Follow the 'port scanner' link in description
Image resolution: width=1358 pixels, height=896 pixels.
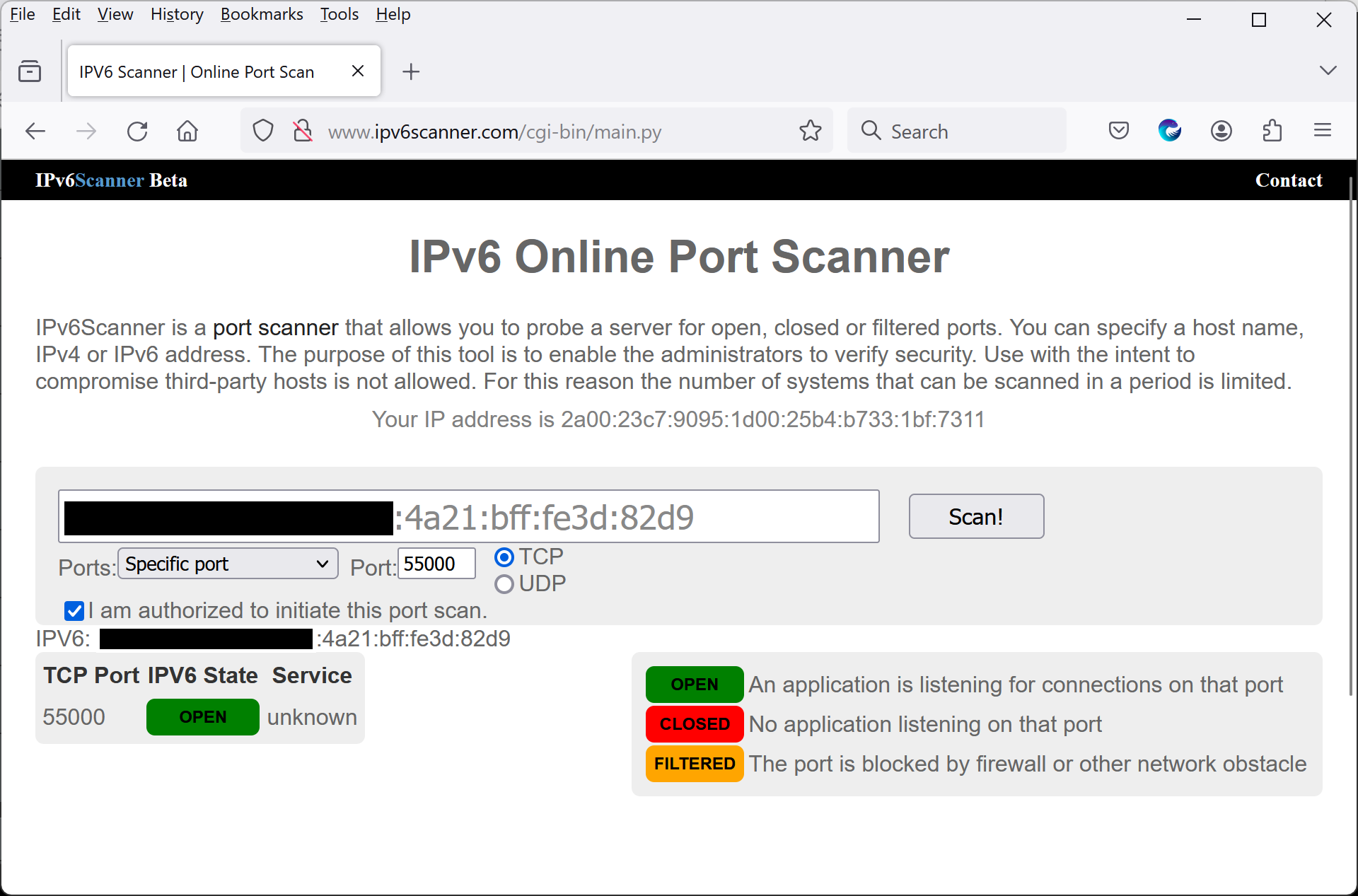pos(275,327)
